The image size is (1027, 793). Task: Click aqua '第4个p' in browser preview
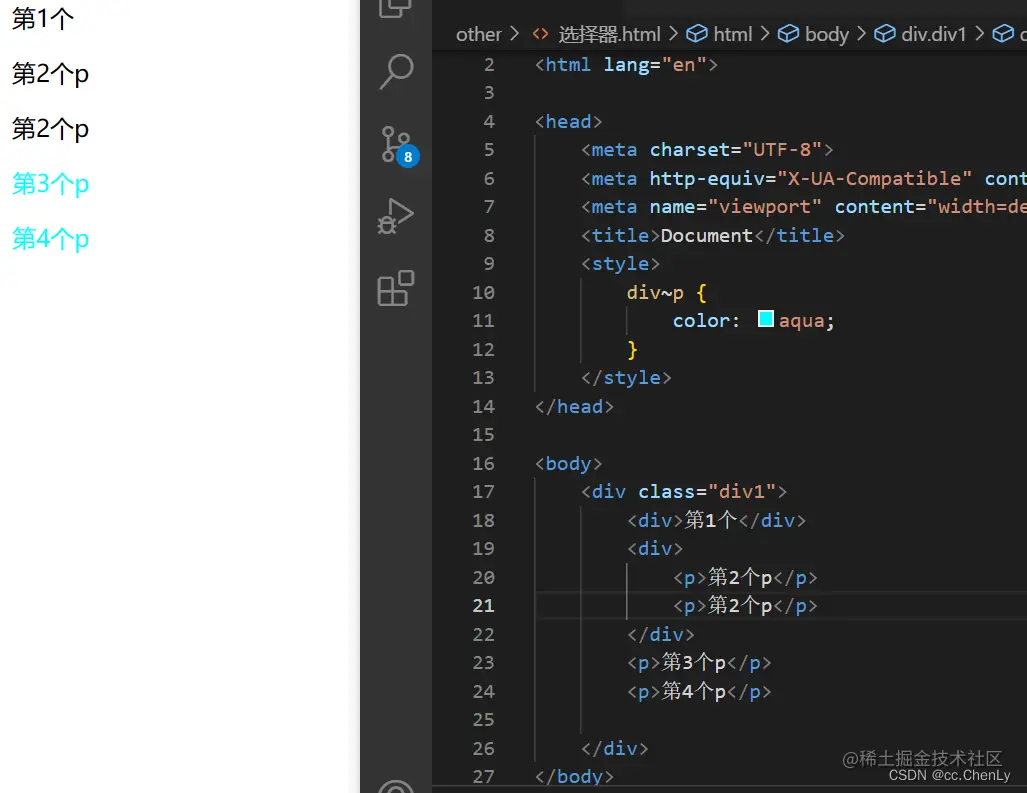click(x=50, y=239)
